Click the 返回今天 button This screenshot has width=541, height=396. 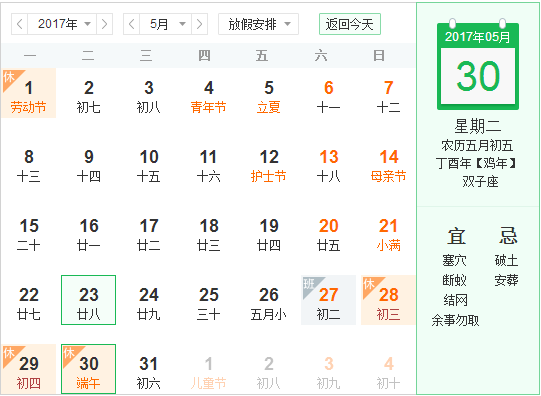pos(350,24)
